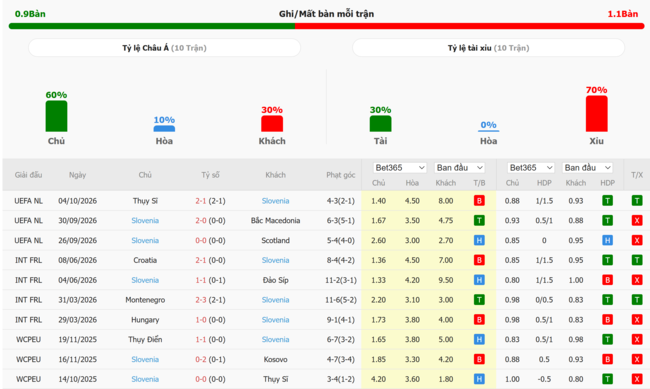This screenshot has width=650, height=389.
Task: Switch to the Tỷ lệ tài xỉu tab
Action: point(488,48)
